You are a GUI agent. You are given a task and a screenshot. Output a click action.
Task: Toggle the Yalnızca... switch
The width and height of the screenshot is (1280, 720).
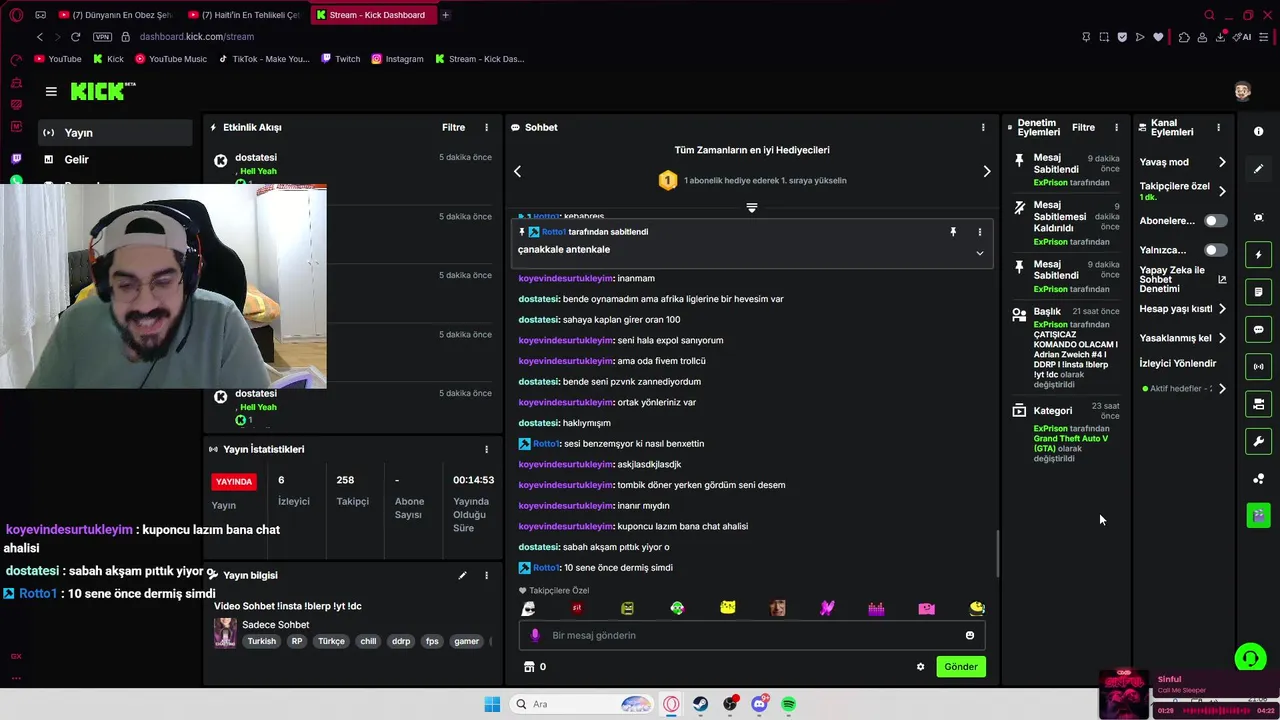[x=1215, y=250]
